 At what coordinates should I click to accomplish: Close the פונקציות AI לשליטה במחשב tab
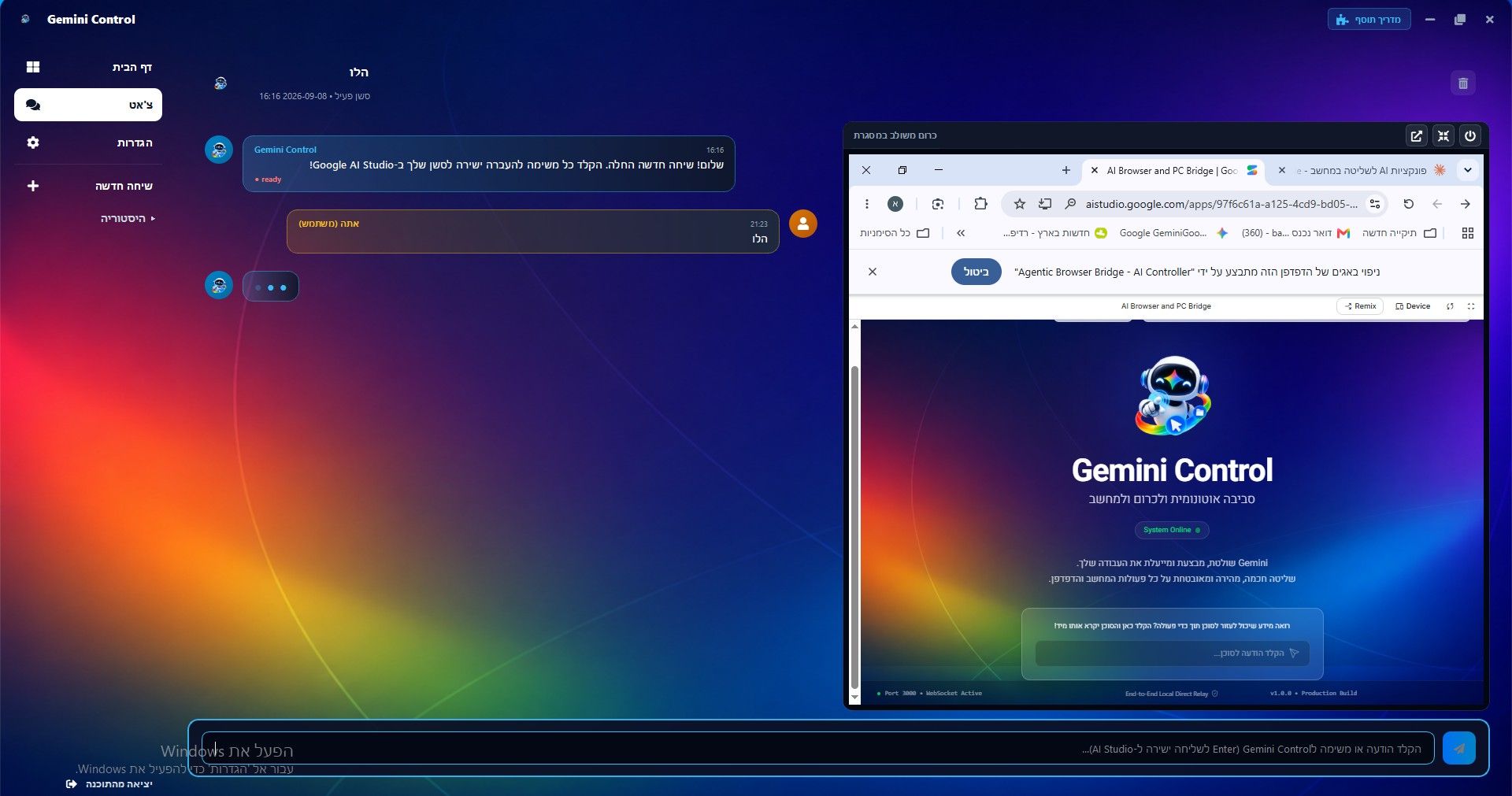[x=1281, y=170]
